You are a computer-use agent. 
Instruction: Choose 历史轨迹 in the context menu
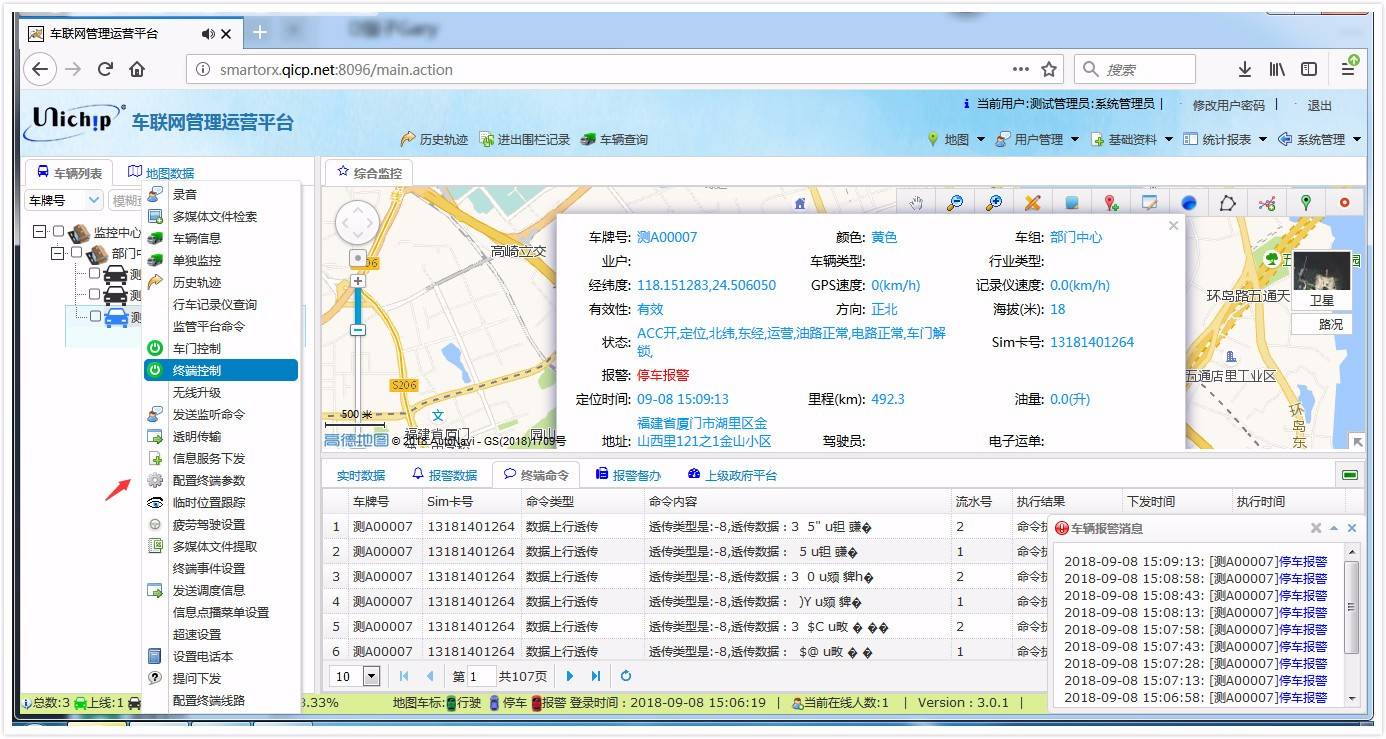pos(221,282)
